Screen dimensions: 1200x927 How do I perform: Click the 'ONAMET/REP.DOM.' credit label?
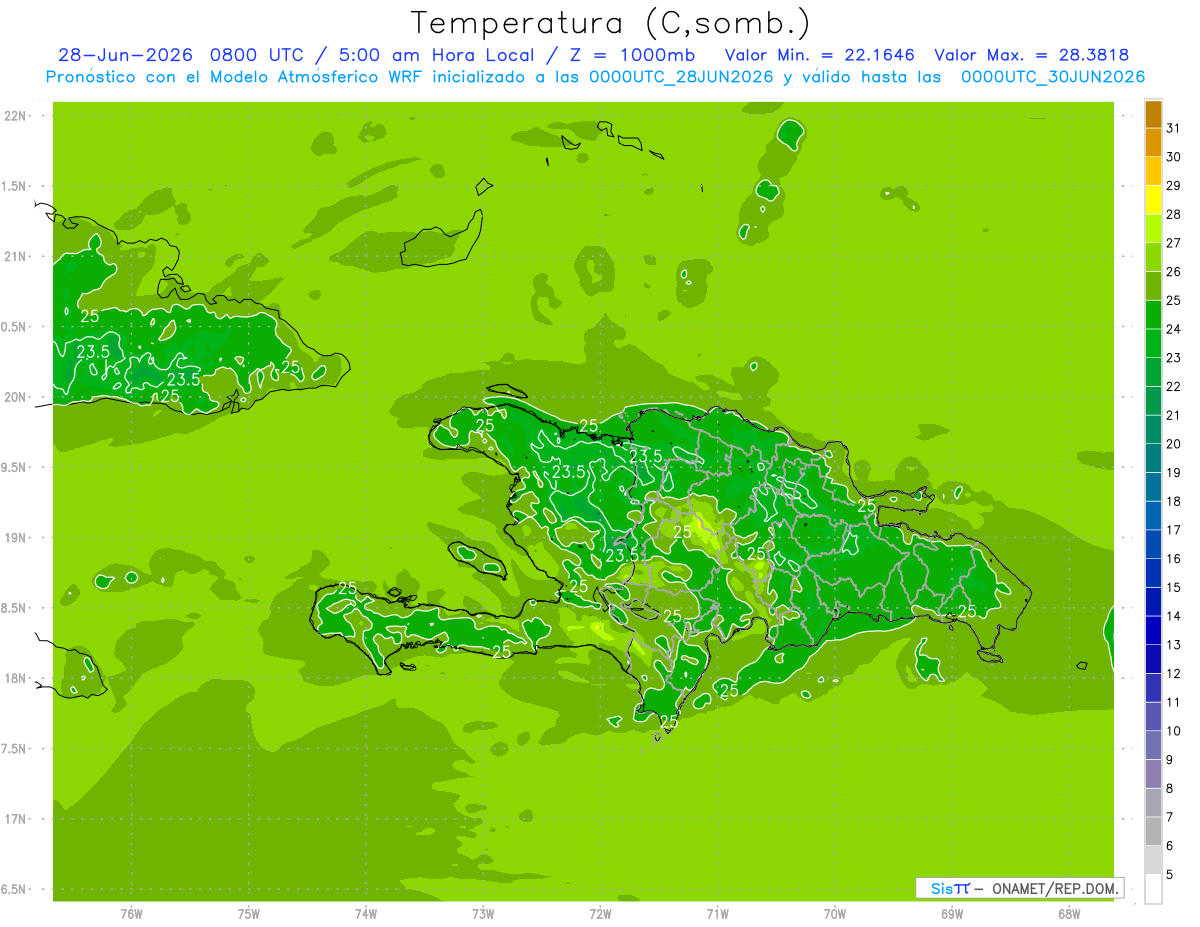[1055, 888]
